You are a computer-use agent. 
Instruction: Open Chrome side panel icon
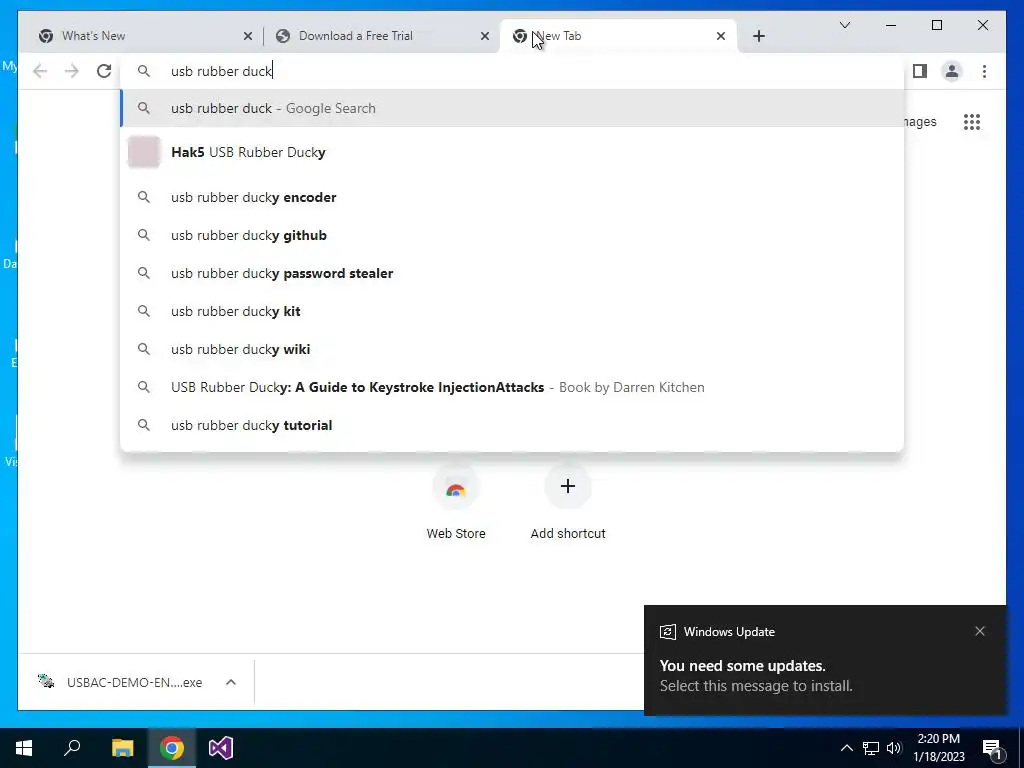(x=920, y=71)
